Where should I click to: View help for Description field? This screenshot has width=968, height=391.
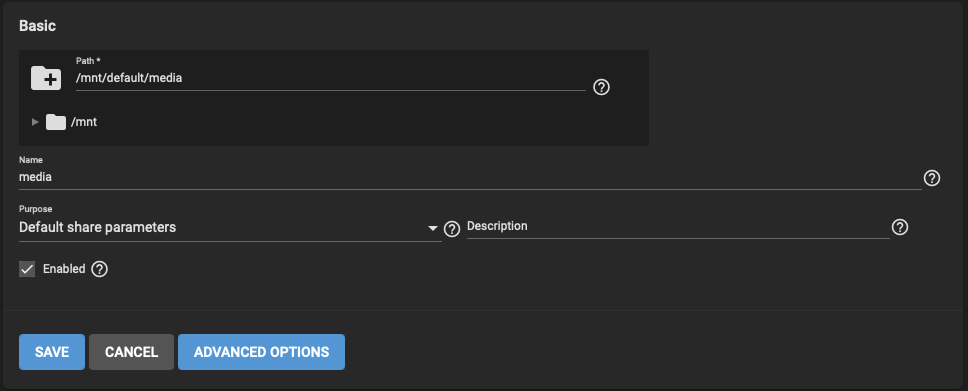click(900, 227)
